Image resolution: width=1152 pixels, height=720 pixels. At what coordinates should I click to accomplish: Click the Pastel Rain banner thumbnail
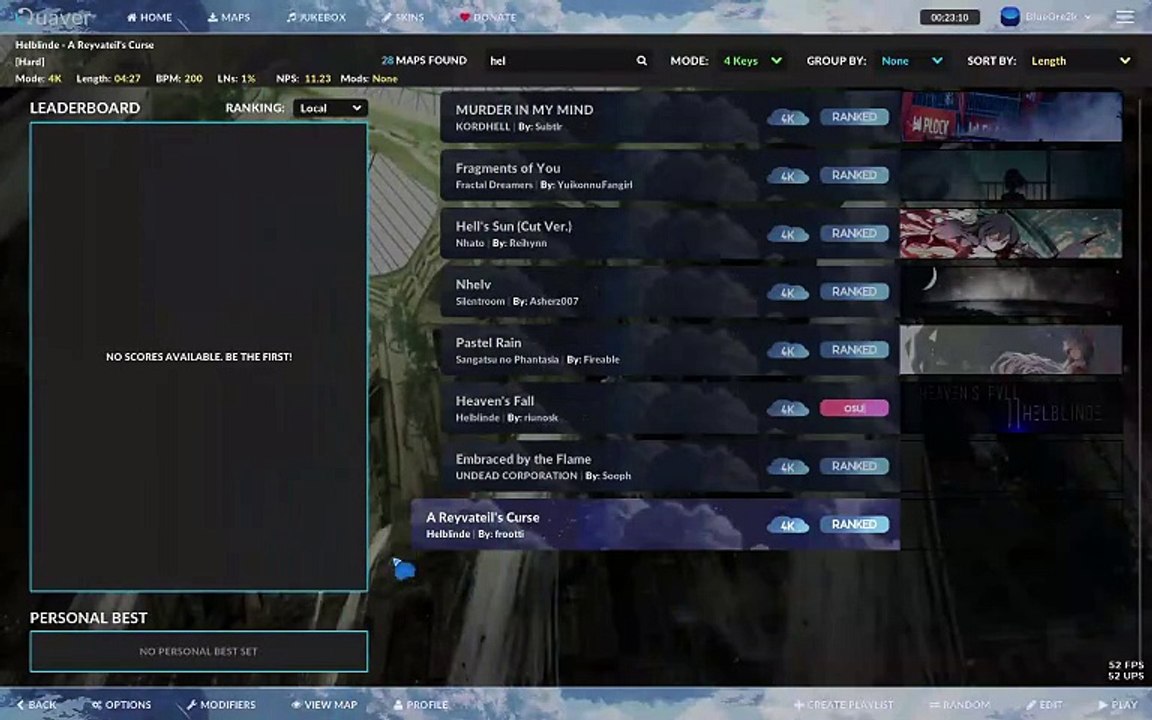(x=1011, y=350)
